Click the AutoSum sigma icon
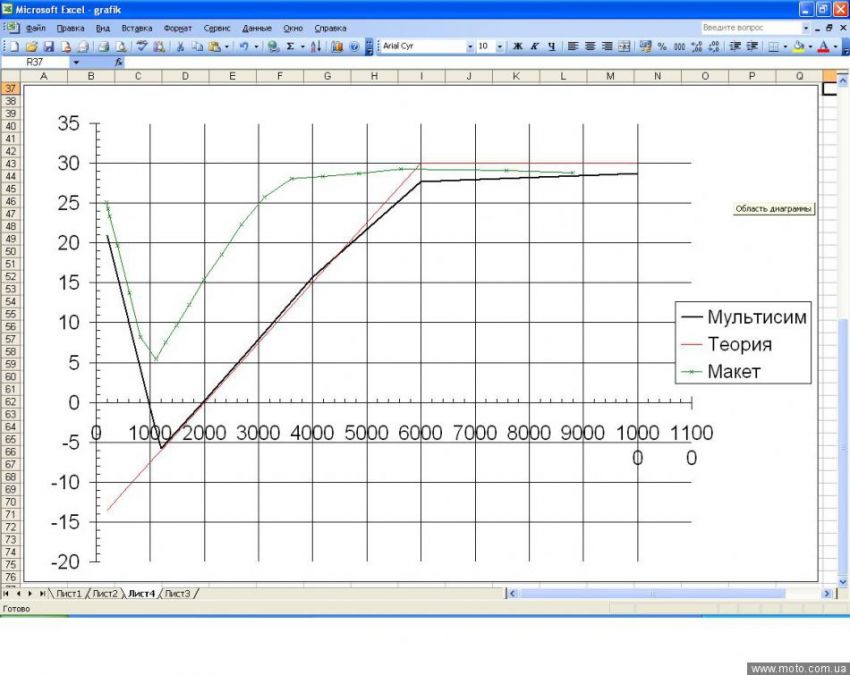The image size is (850, 675). [290, 46]
